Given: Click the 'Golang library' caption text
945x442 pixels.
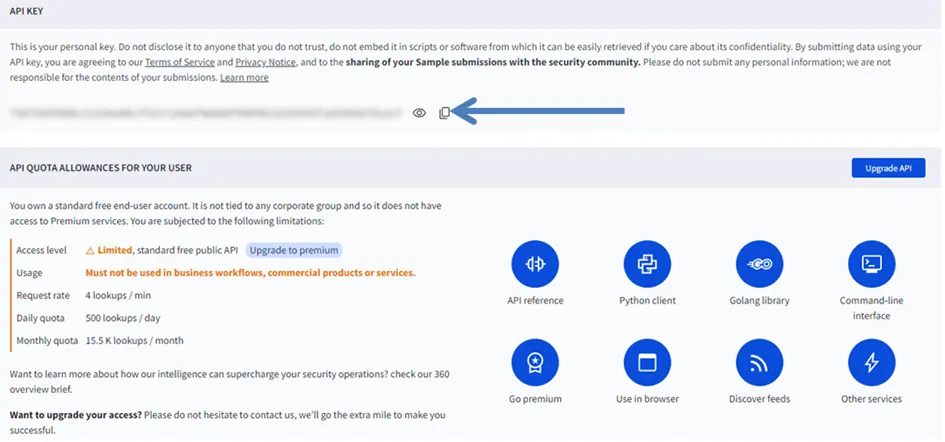Looking at the screenshot, I should [759, 300].
